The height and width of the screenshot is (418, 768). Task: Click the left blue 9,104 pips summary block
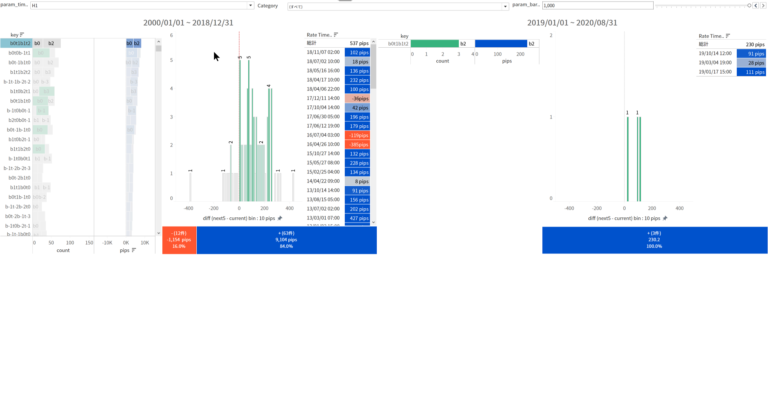[286, 240]
